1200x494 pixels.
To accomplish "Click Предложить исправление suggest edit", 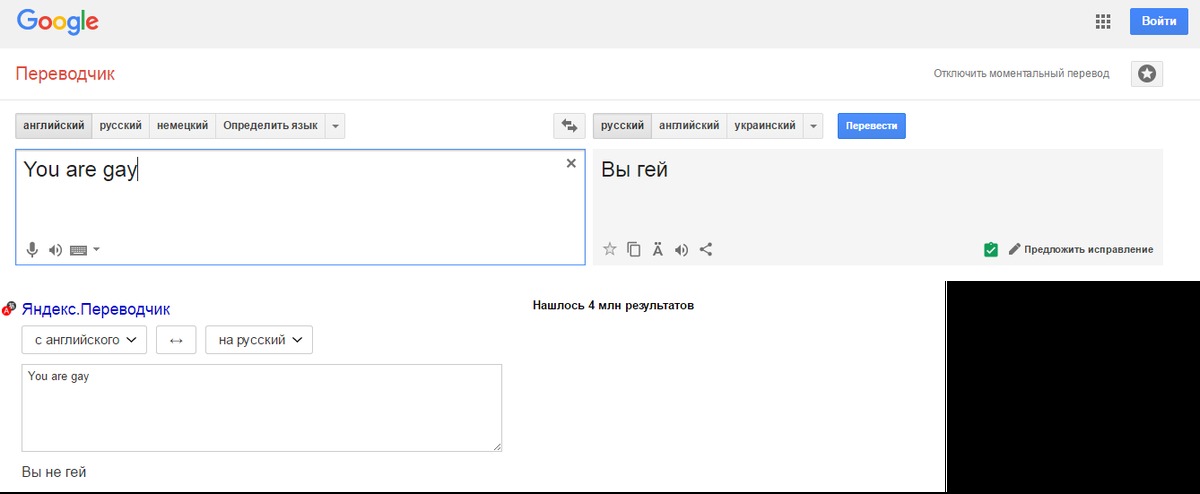I will click(1081, 249).
